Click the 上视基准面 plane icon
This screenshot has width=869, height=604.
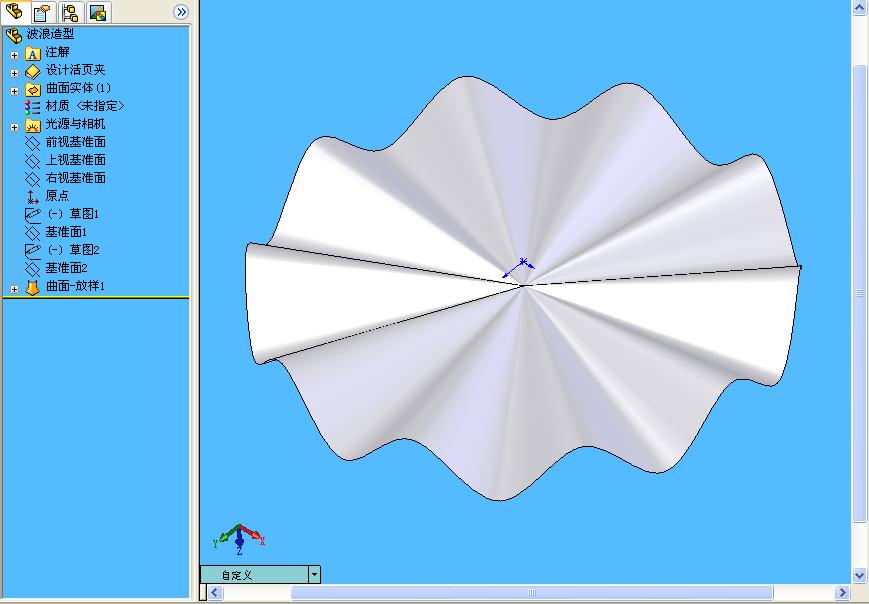point(33,161)
